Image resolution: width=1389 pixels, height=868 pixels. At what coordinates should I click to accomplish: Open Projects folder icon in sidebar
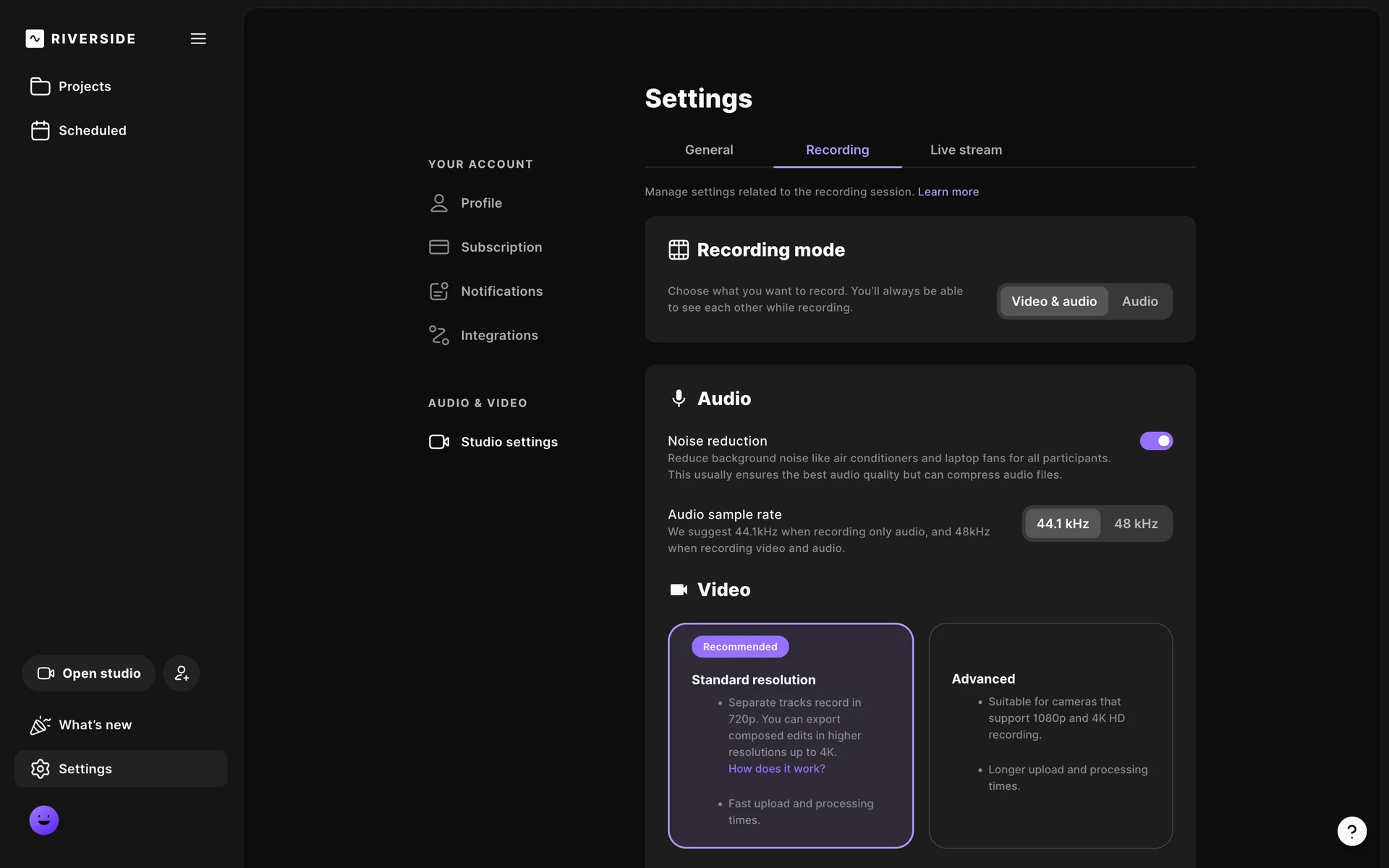click(41, 86)
